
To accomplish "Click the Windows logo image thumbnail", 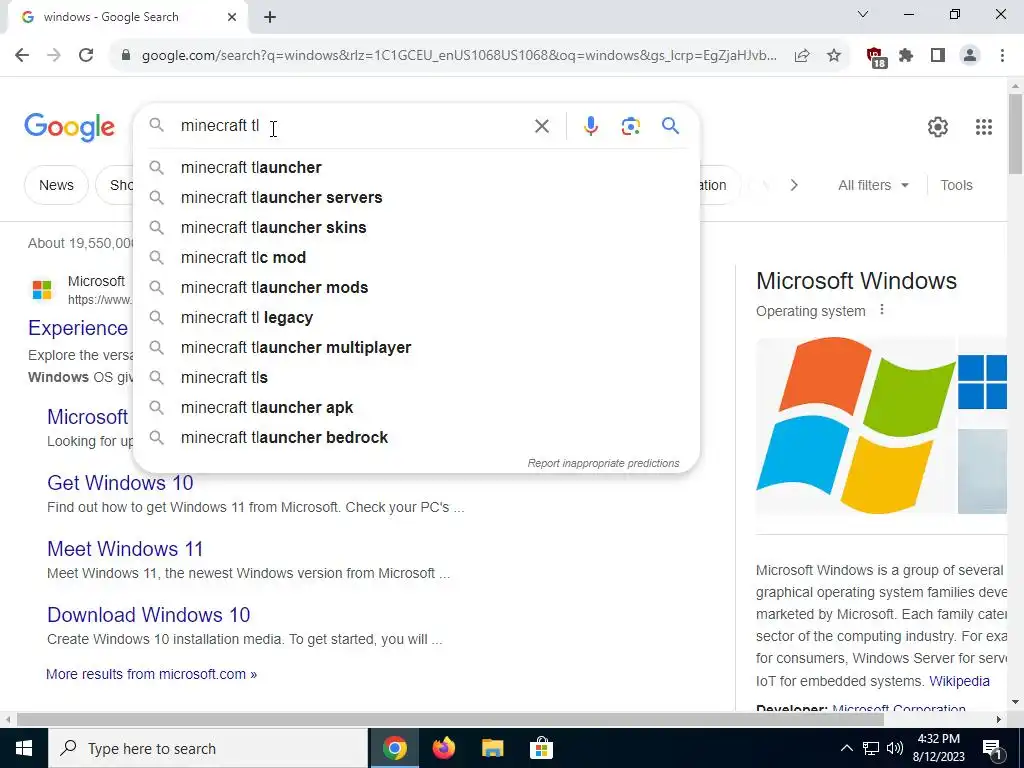I will point(856,426).
